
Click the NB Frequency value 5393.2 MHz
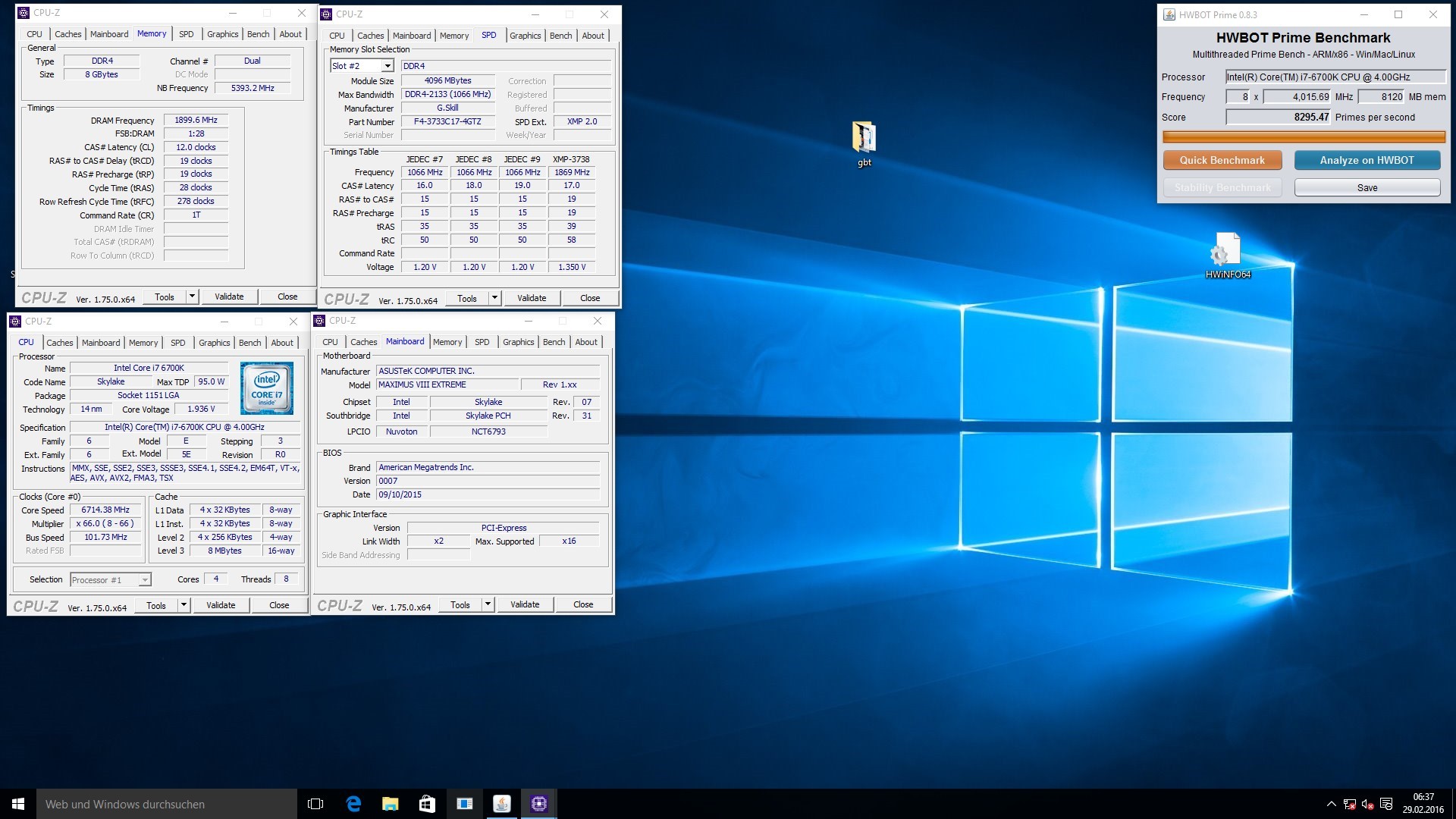(253, 88)
